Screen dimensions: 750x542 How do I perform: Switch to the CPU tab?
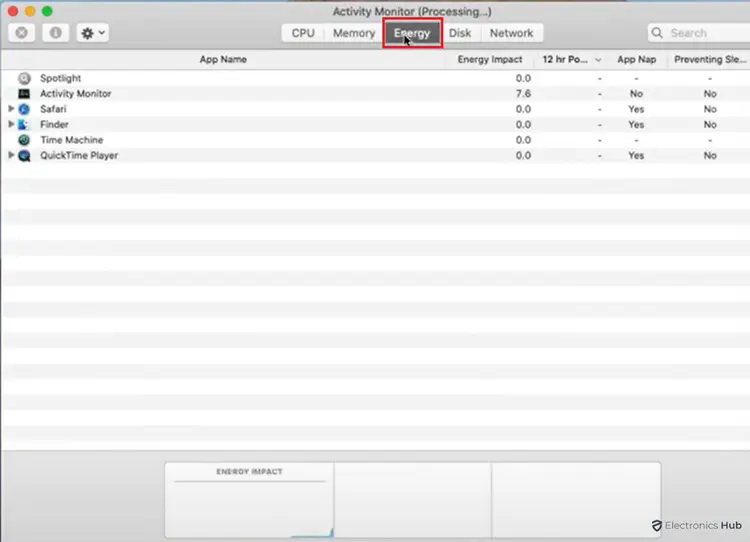coord(303,33)
